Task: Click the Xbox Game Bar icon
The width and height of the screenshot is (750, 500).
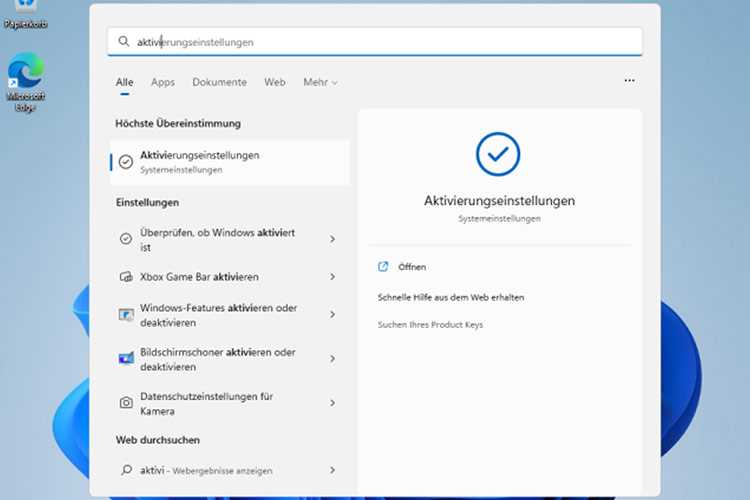Action: [126, 277]
